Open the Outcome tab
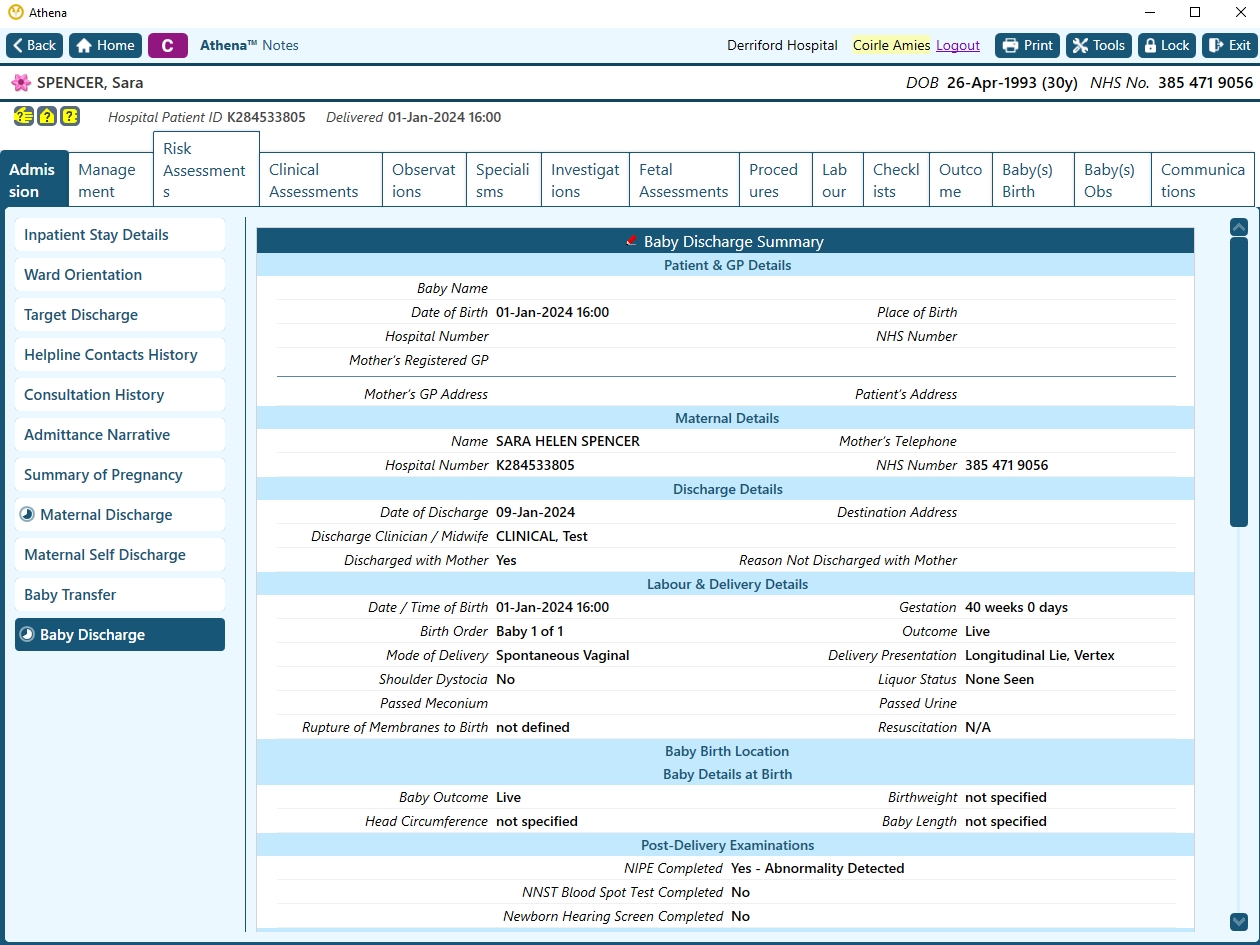Image resolution: width=1260 pixels, height=945 pixels. click(961, 180)
